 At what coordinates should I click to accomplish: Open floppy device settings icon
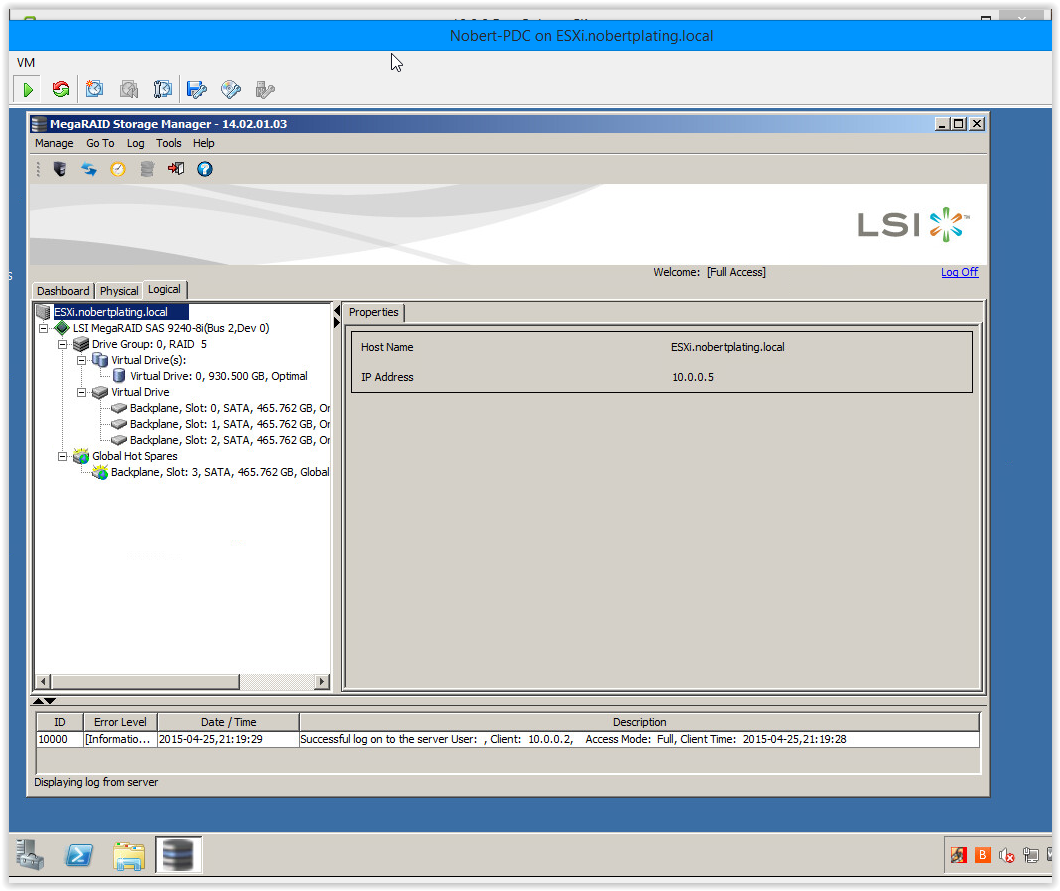tap(197, 89)
